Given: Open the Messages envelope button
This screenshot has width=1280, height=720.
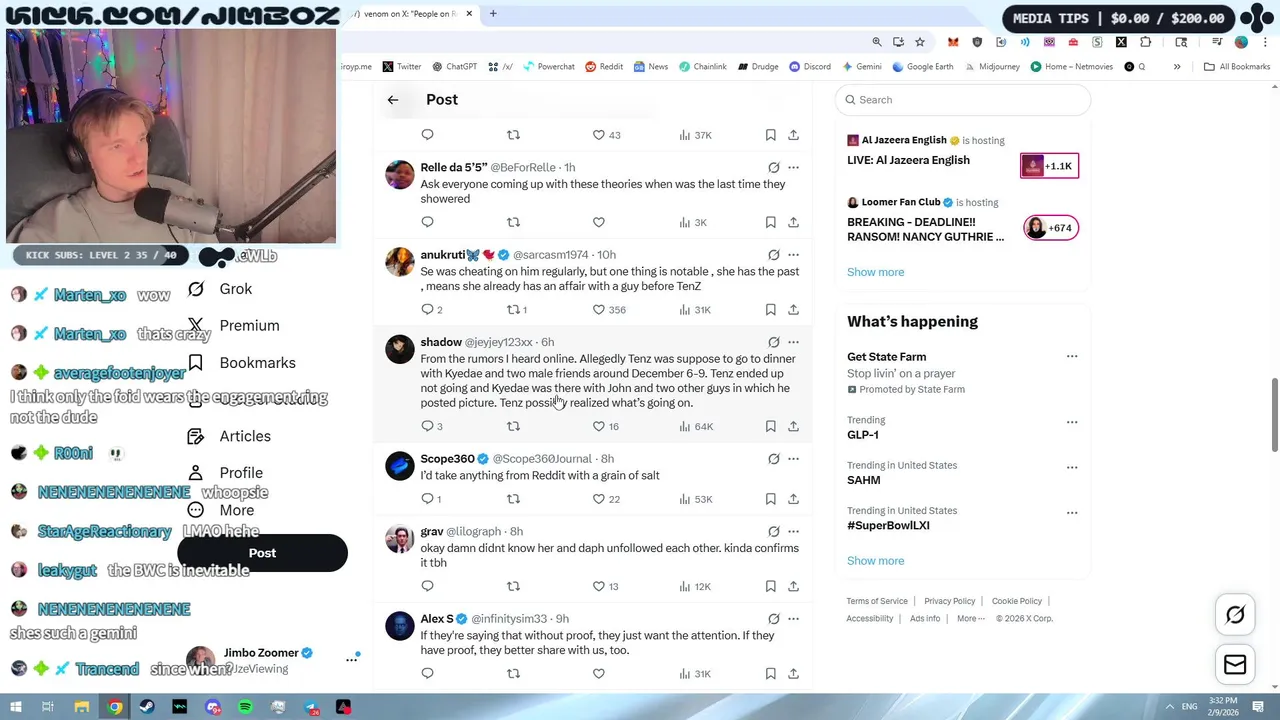Looking at the screenshot, I should [x=1235, y=664].
